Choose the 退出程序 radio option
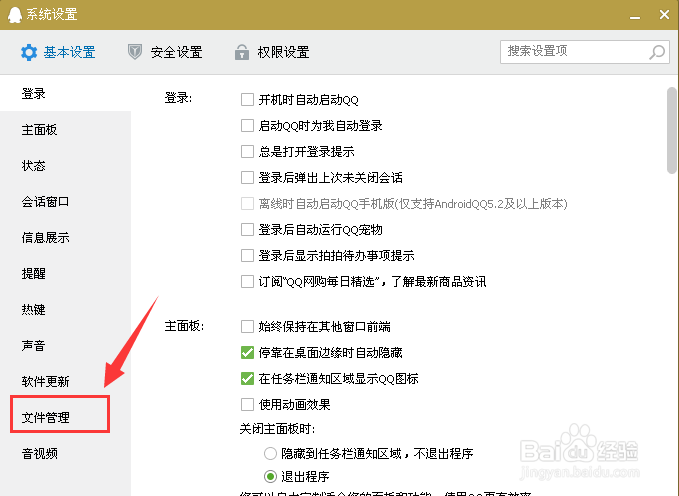The width and height of the screenshot is (679, 496). coord(270,477)
